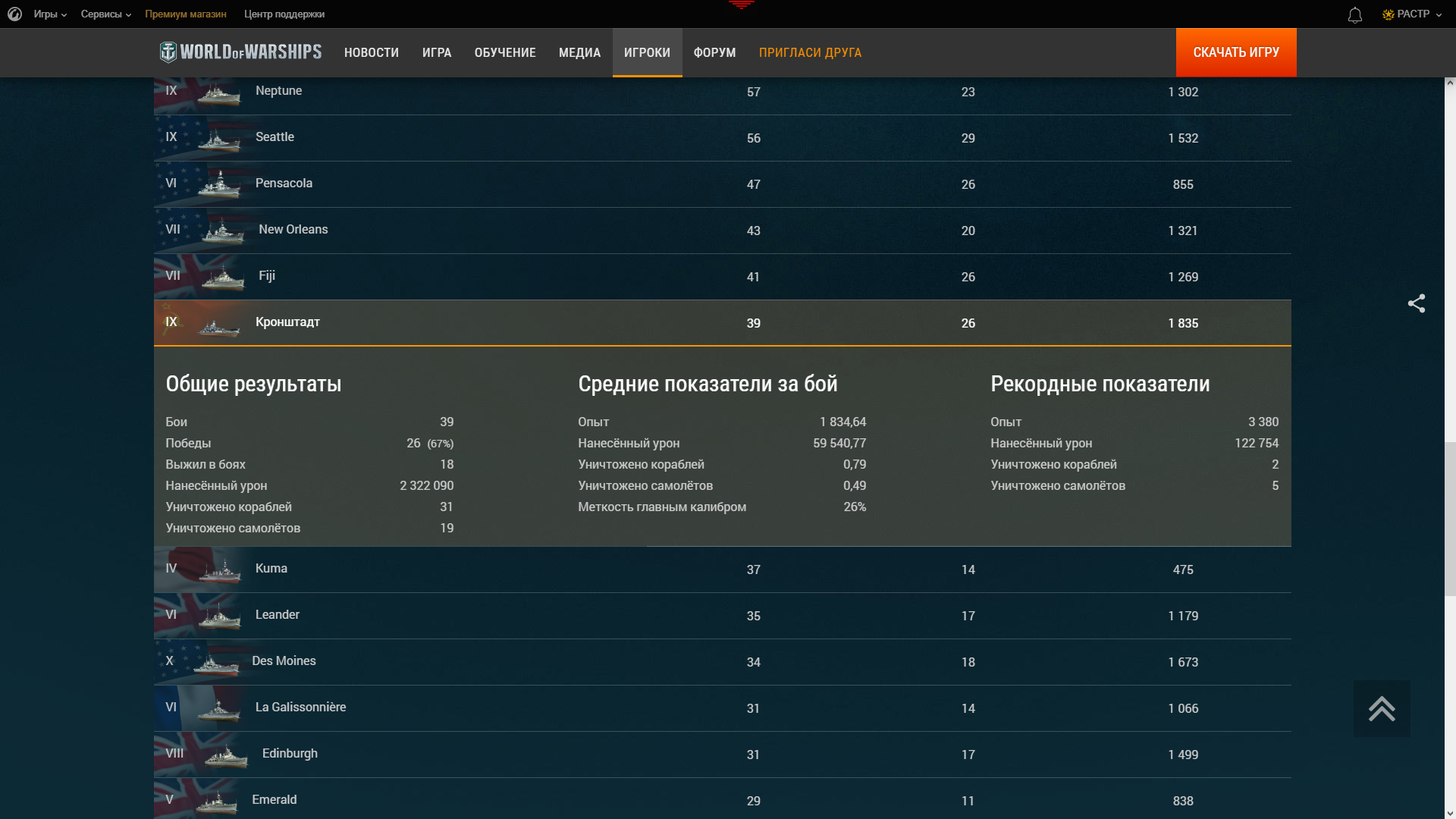Open the НОВОСТИ menu item
Screen dimensions: 1456x819
371,52
